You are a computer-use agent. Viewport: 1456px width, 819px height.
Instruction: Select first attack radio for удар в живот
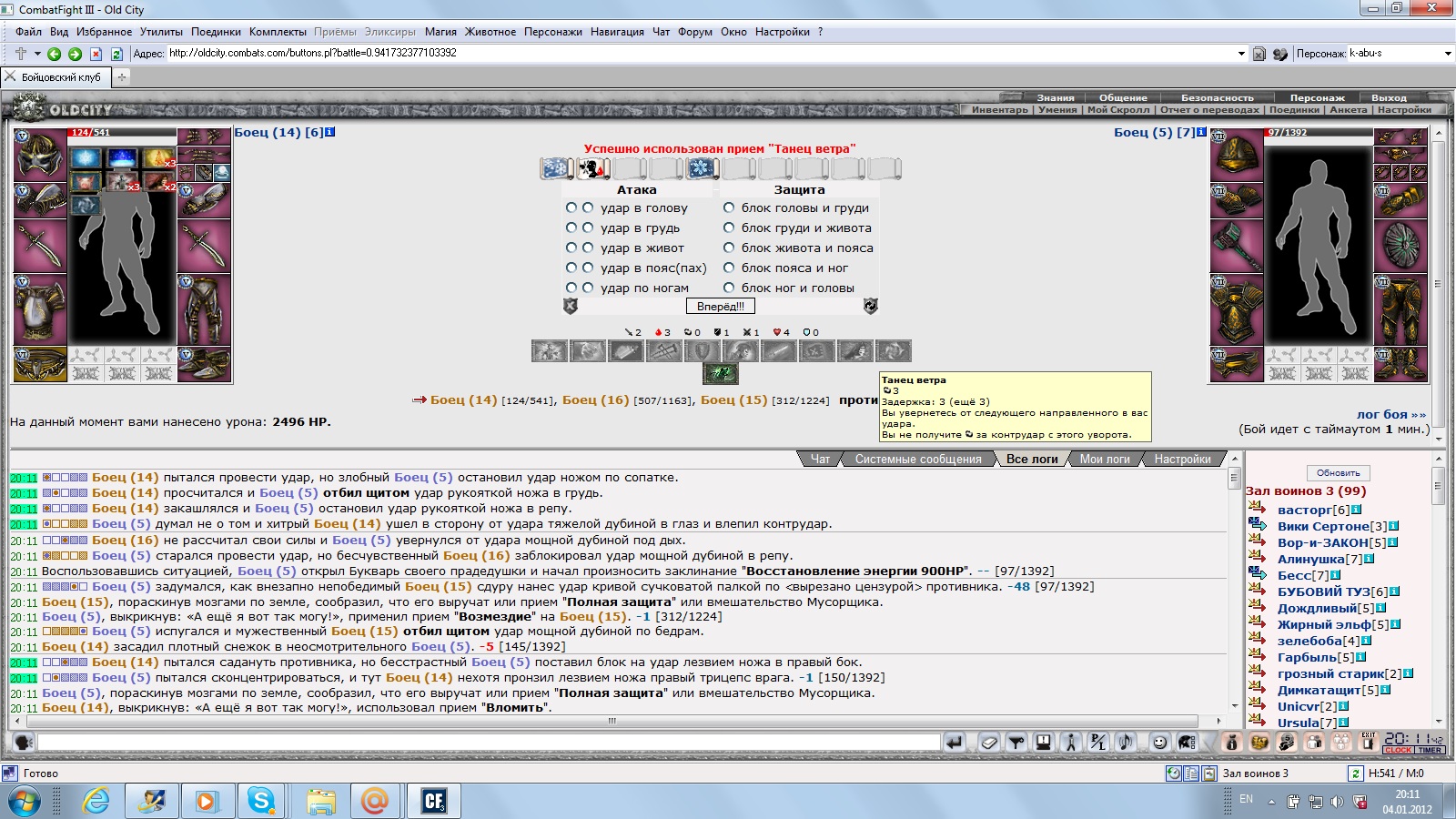(571, 248)
